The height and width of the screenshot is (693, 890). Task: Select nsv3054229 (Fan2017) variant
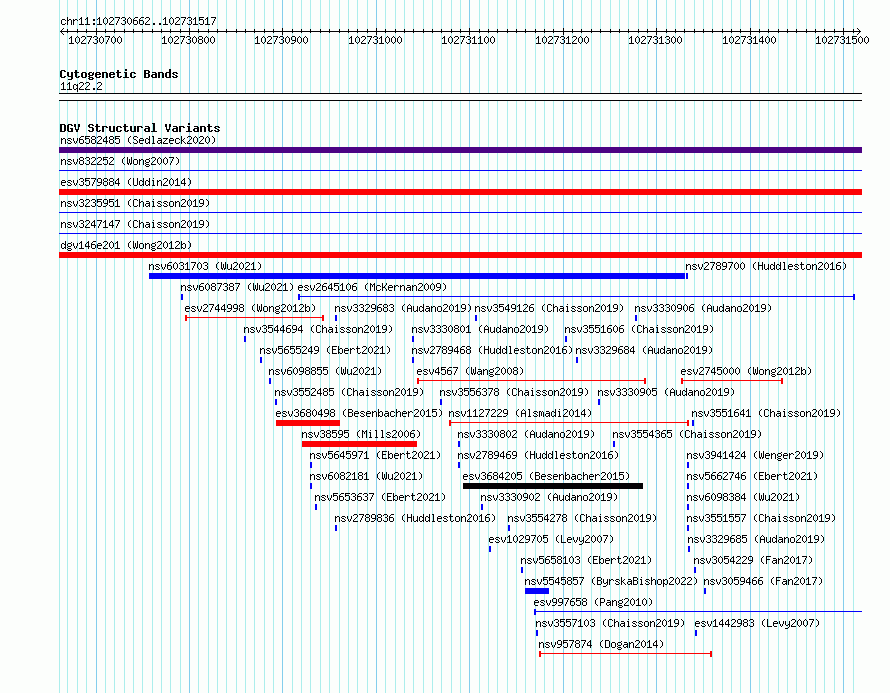753,560
